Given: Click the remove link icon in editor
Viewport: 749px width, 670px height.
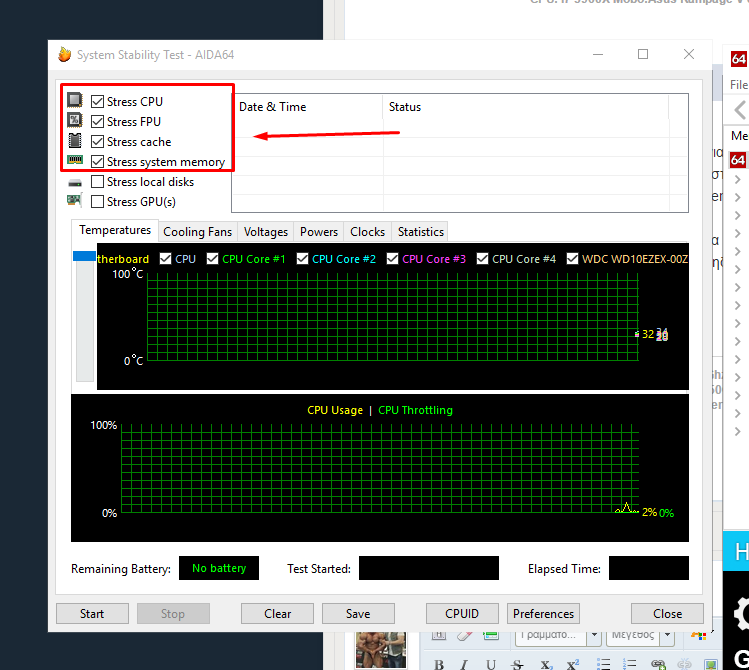Looking at the screenshot, I should coord(685,664).
